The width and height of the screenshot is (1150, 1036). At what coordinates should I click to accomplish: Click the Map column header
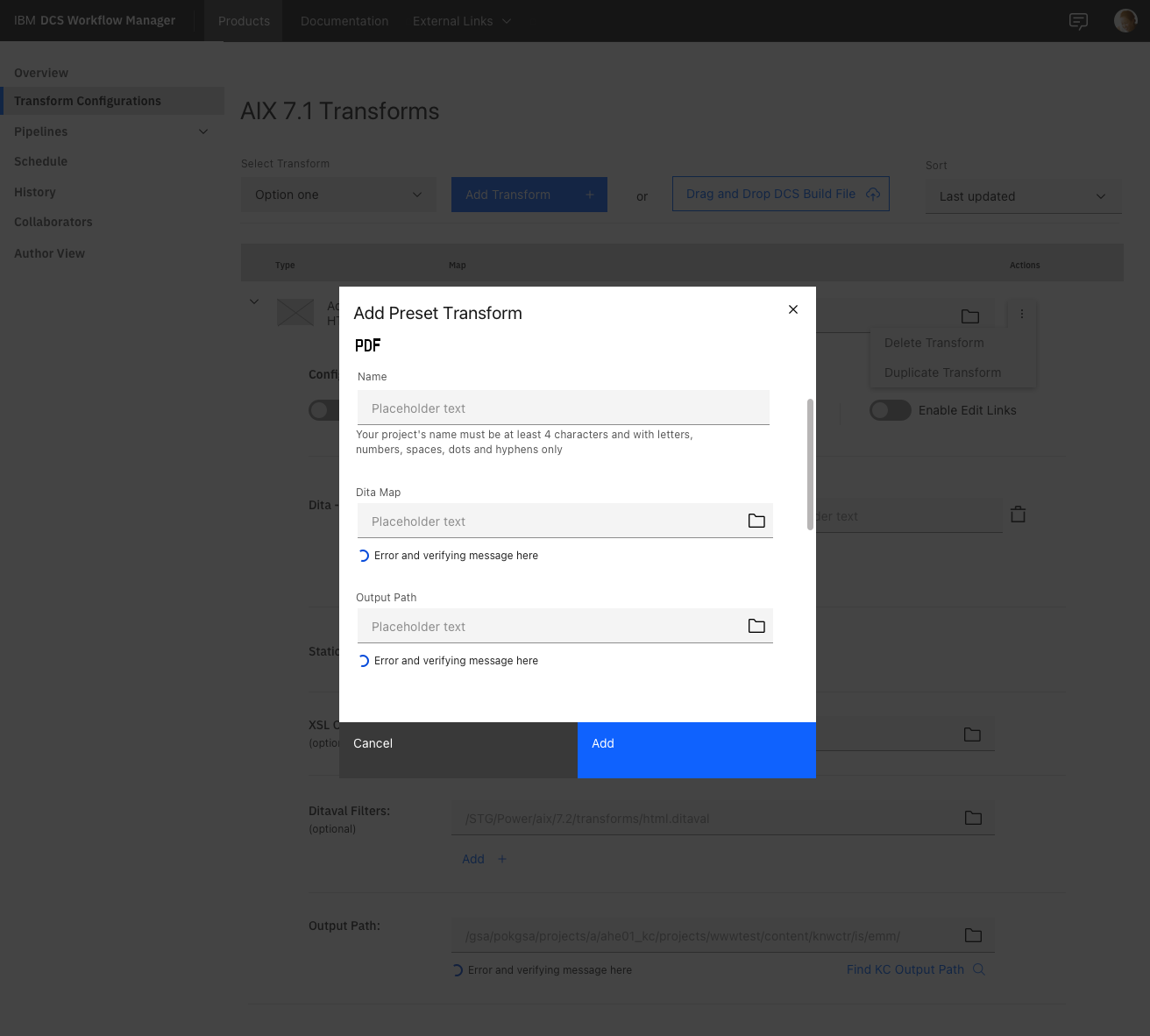pyautogui.click(x=458, y=265)
